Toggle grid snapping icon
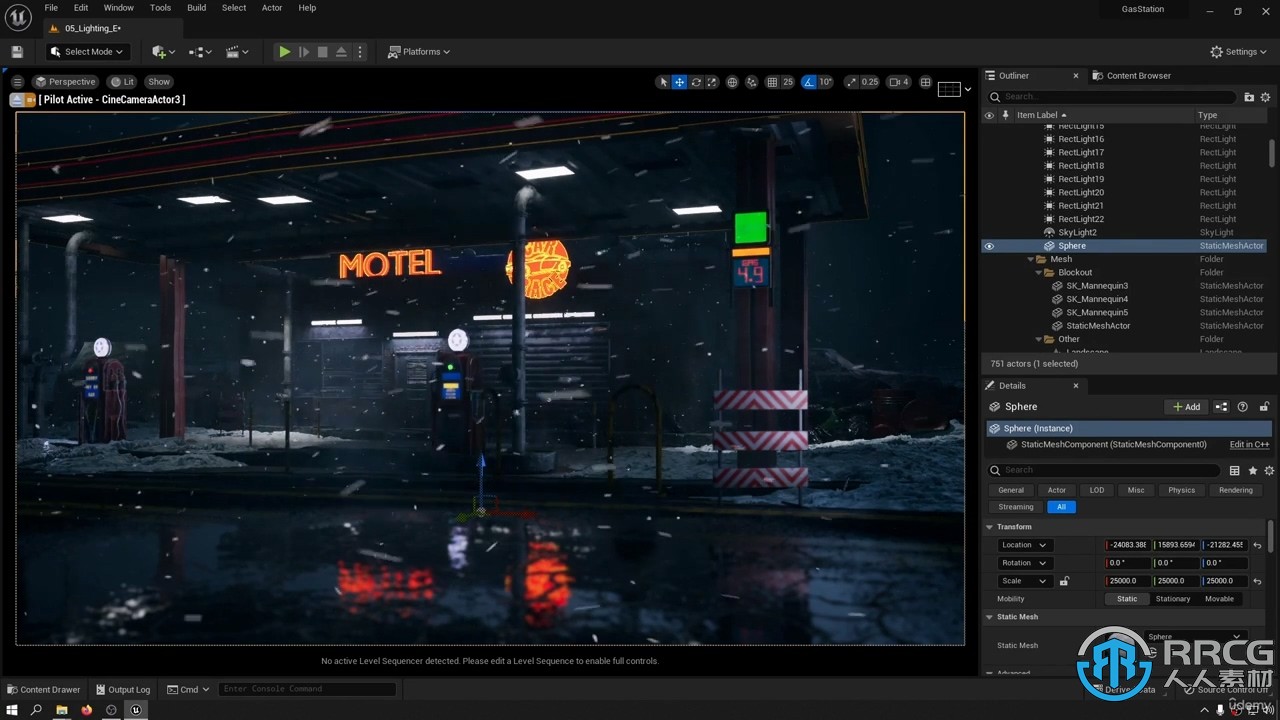The height and width of the screenshot is (720, 1280). tap(772, 82)
